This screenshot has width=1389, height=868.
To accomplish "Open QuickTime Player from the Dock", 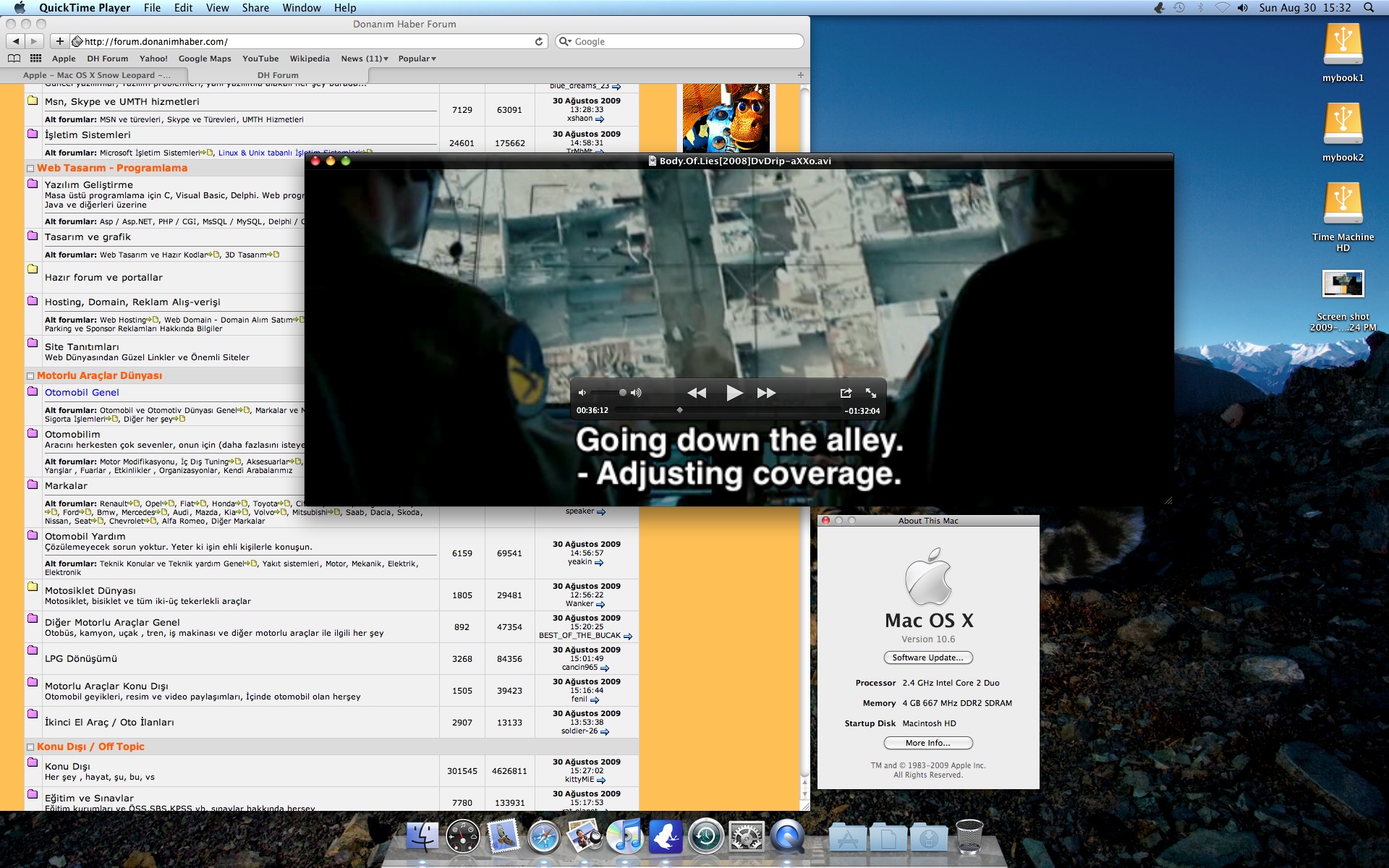I will 787,838.
